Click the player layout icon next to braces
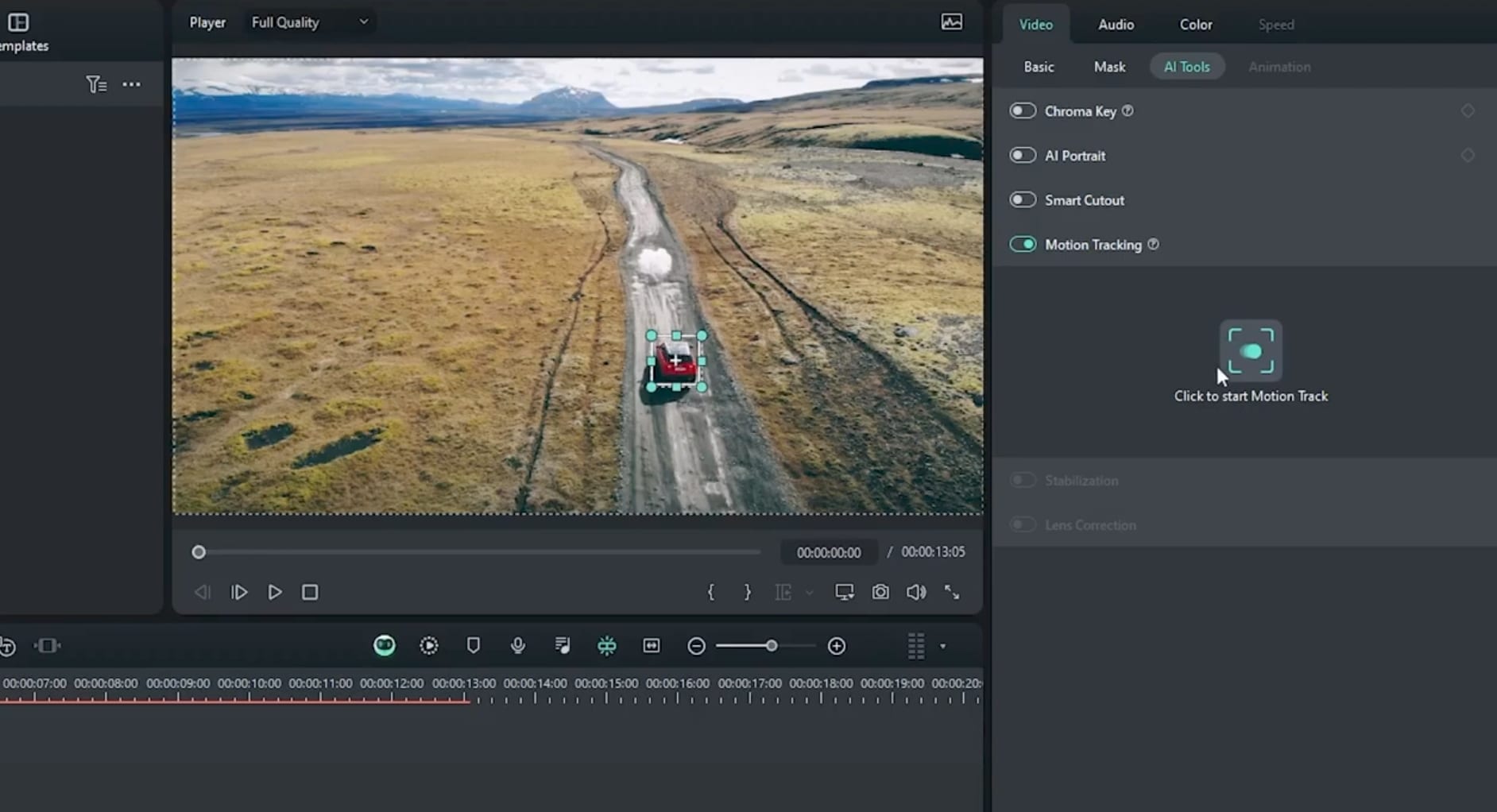Image resolution: width=1497 pixels, height=812 pixels. click(x=783, y=593)
